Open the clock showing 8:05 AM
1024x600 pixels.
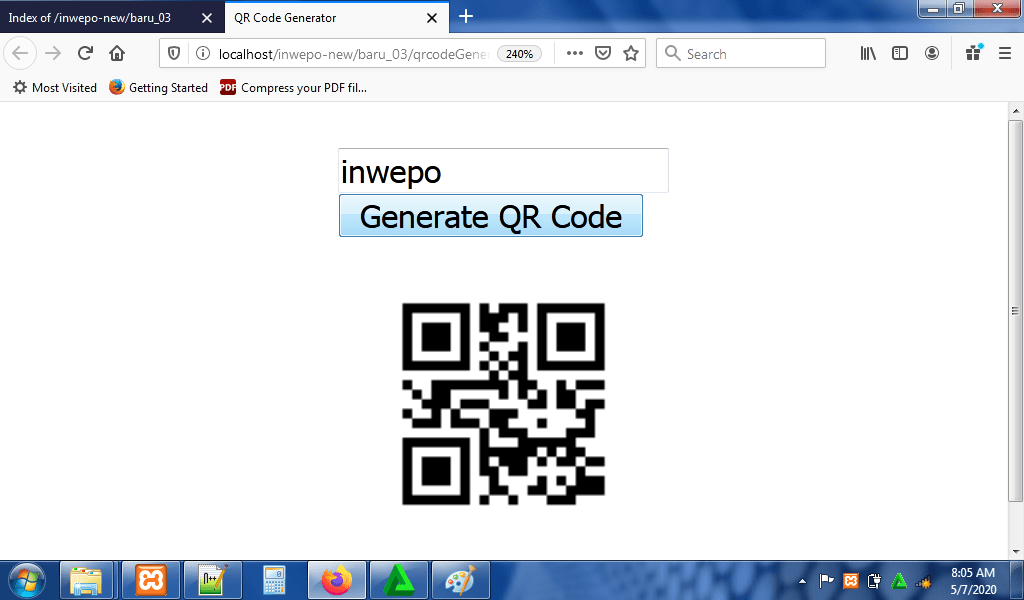(x=972, y=580)
